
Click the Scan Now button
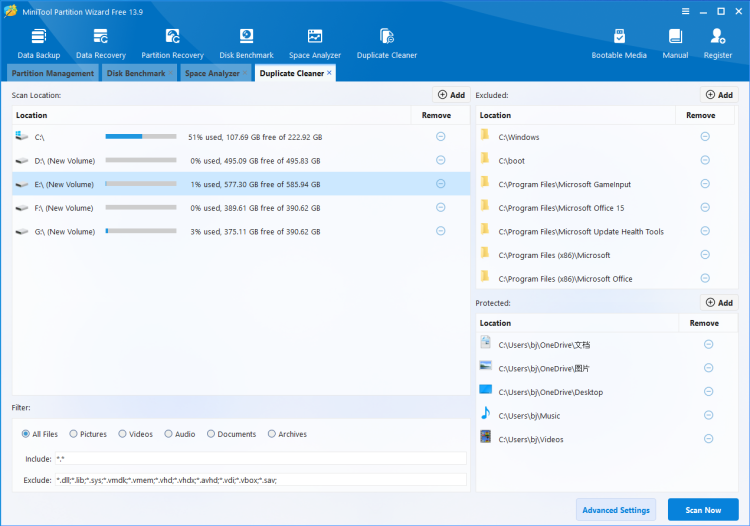[x=703, y=510]
